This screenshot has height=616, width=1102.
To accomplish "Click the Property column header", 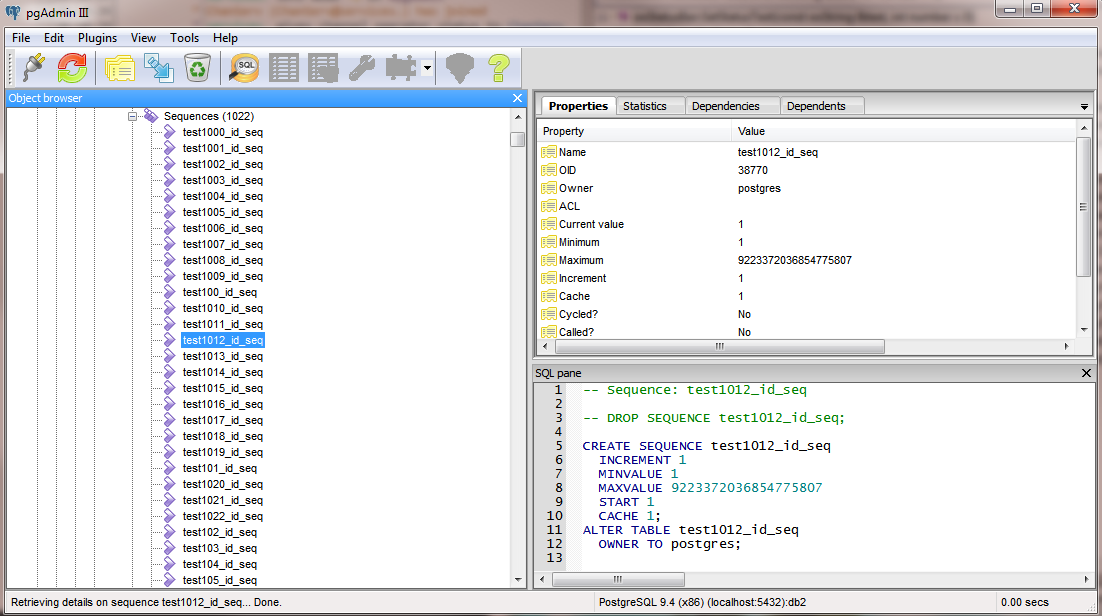I will [x=635, y=131].
